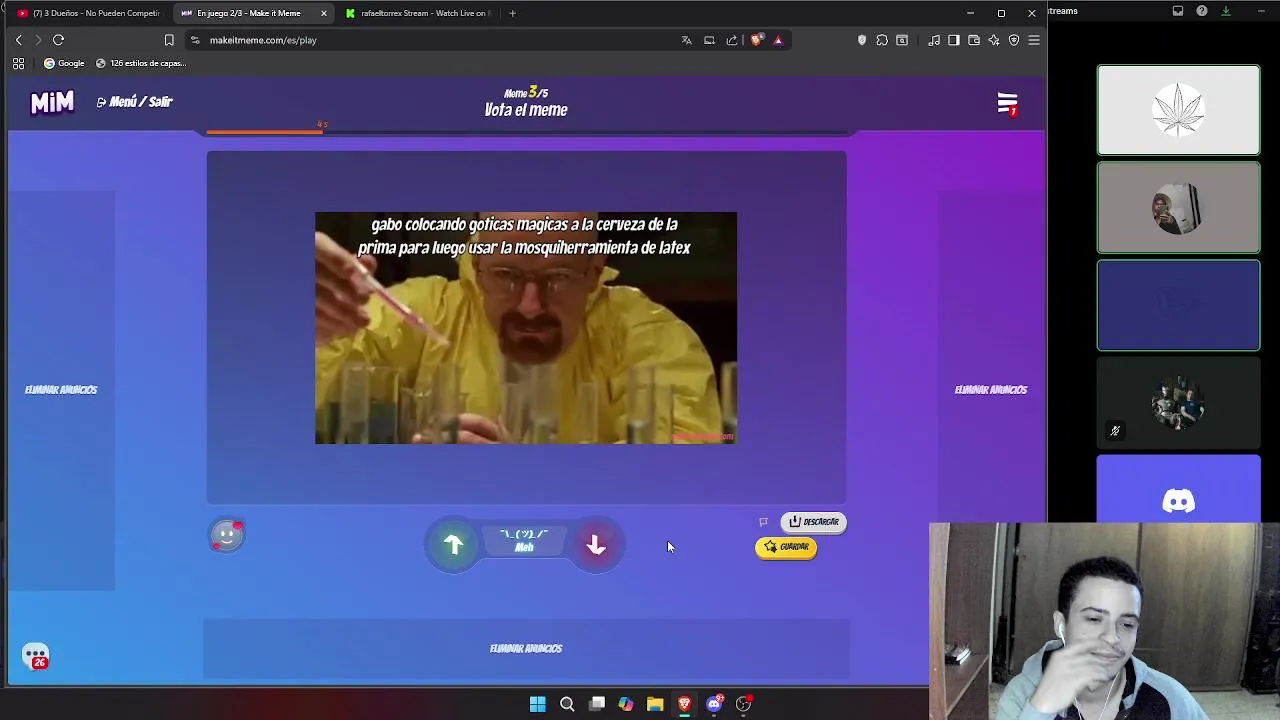
Task: Downvote the meme with red arrow
Action: (596, 545)
